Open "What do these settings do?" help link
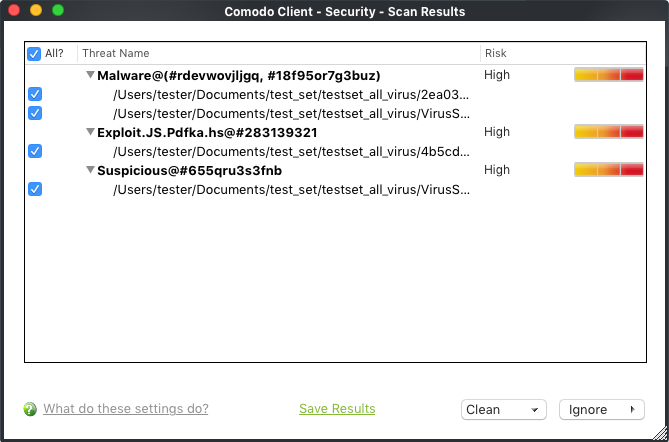The width and height of the screenshot is (669, 442). 126,409
